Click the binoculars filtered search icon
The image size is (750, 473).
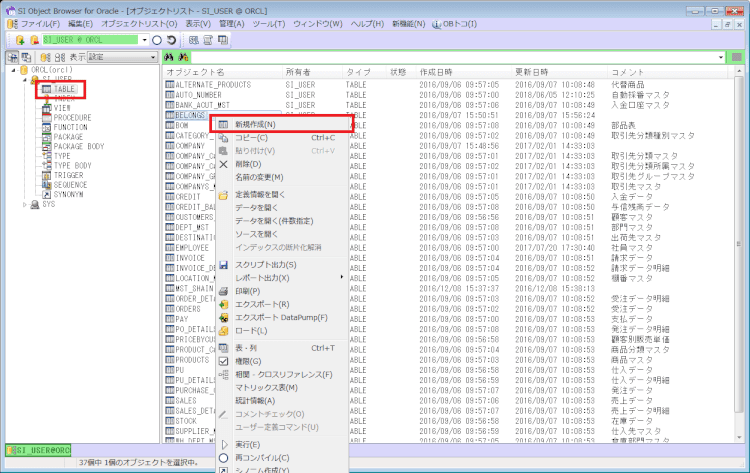[183, 57]
